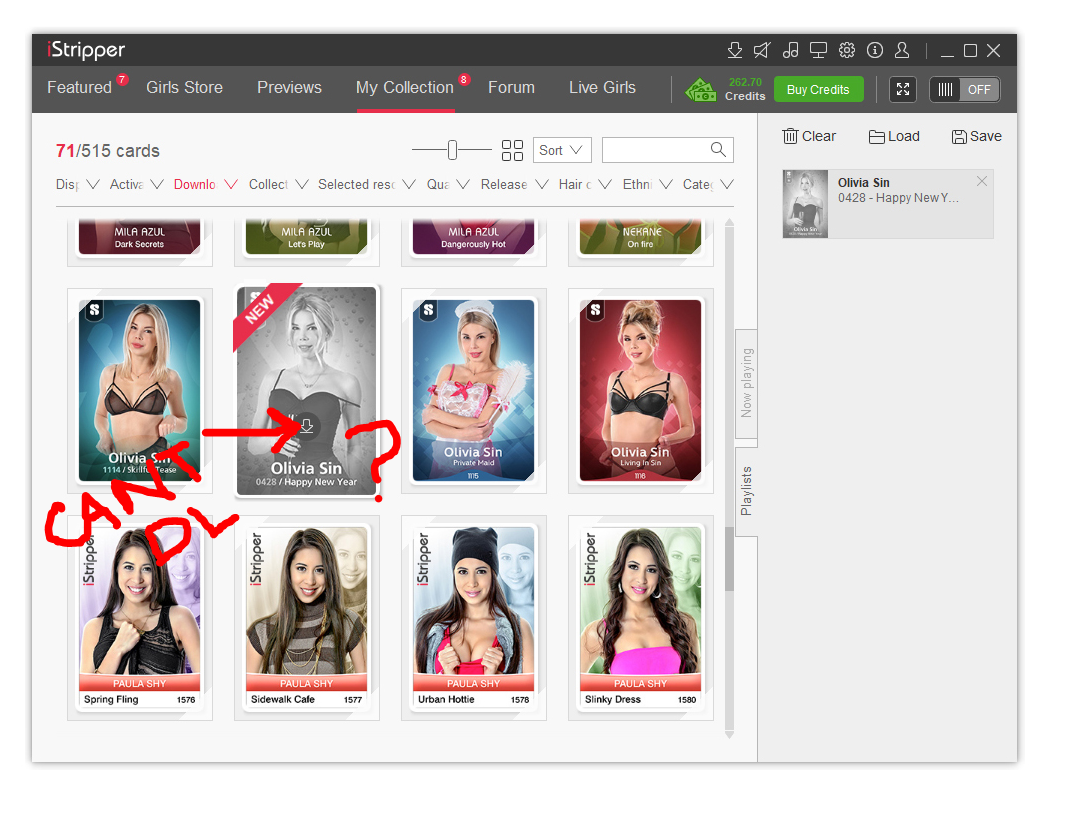Open the user account profile icon
Viewport: 1082px width, 815px height.
(x=902, y=51)
